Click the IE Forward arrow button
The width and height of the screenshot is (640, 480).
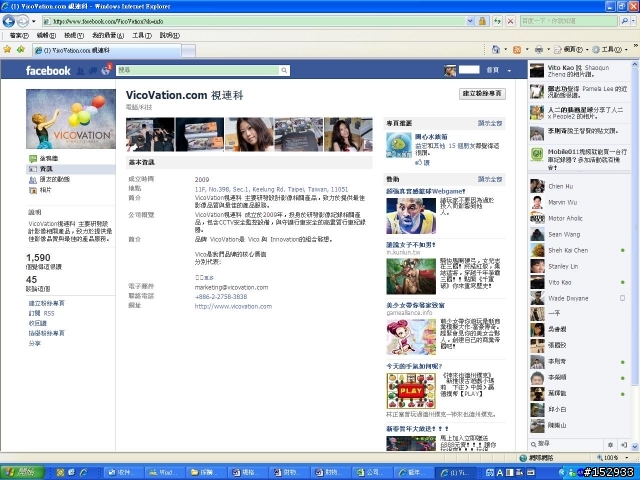[23, 21]
